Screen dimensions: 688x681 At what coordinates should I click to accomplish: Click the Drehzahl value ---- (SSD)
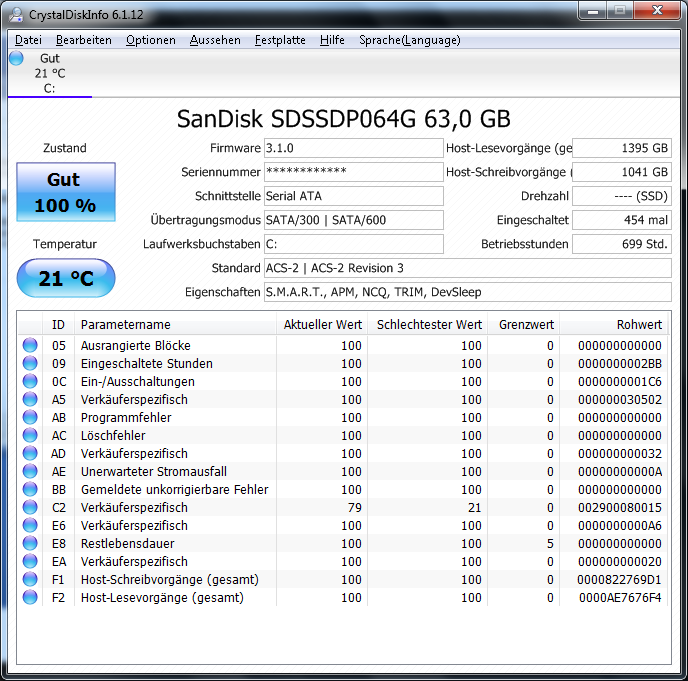(622, 196)
